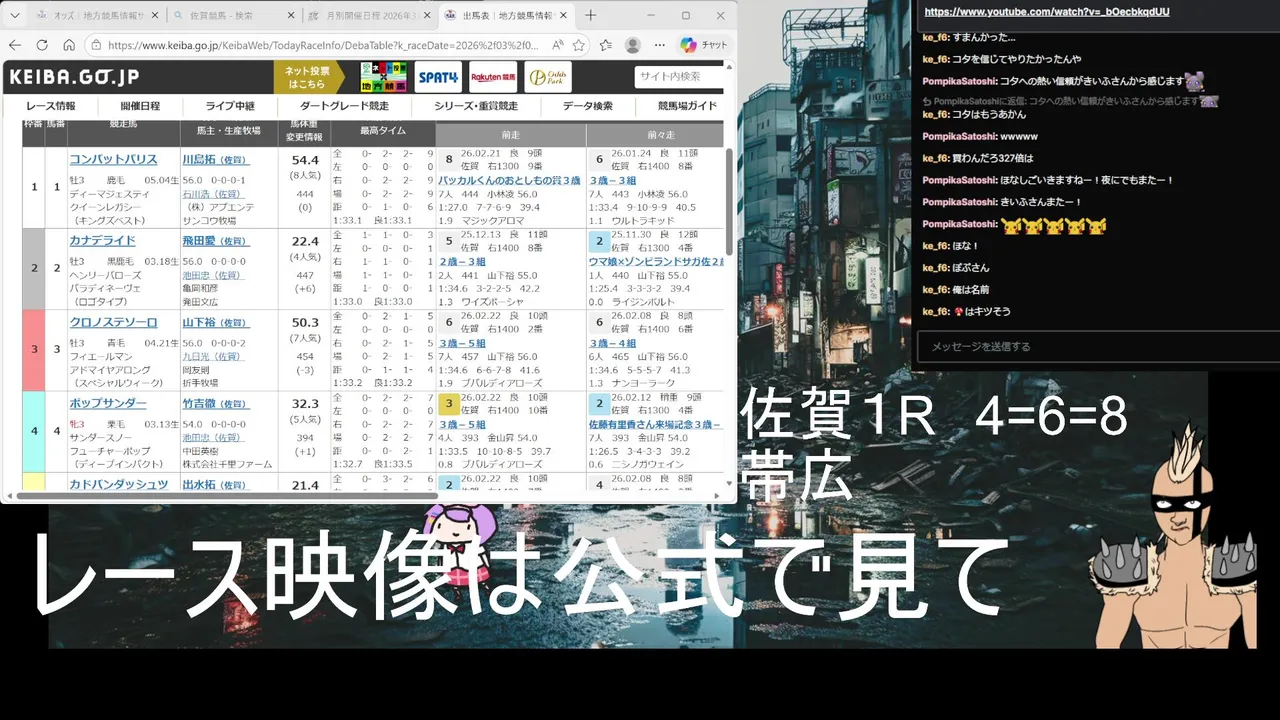Click the site info lock icon in address bar
This screenshot has width=1280, height=720.
point(95,45)
